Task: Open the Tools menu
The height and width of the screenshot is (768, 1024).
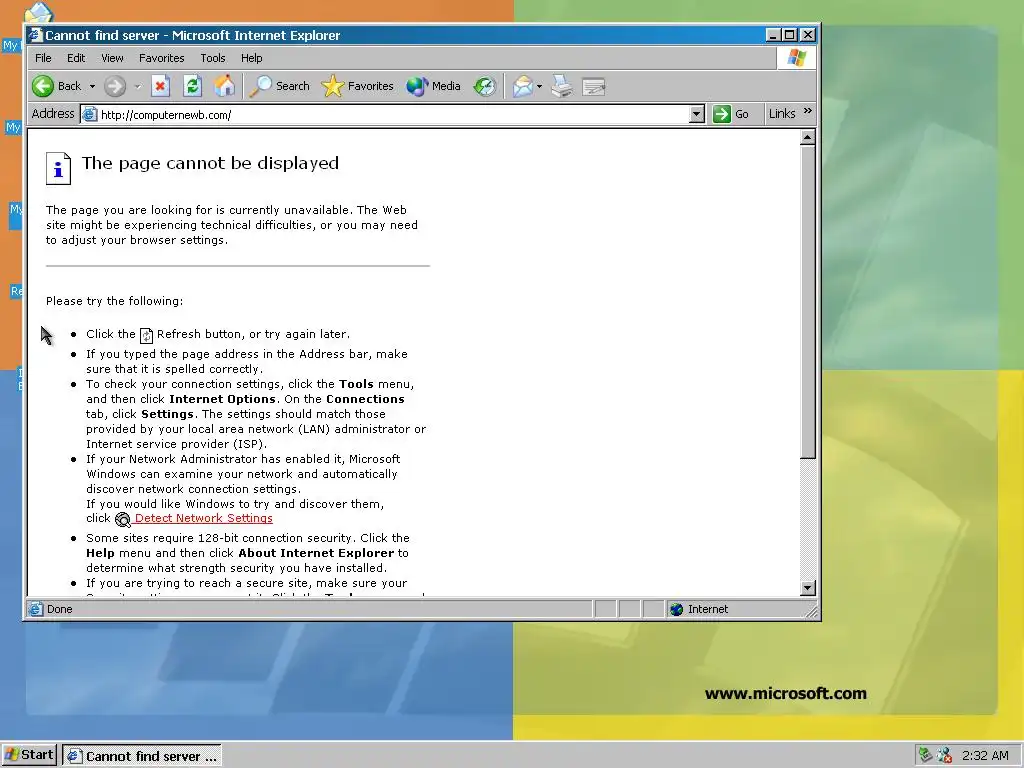Action: [212, 58]
